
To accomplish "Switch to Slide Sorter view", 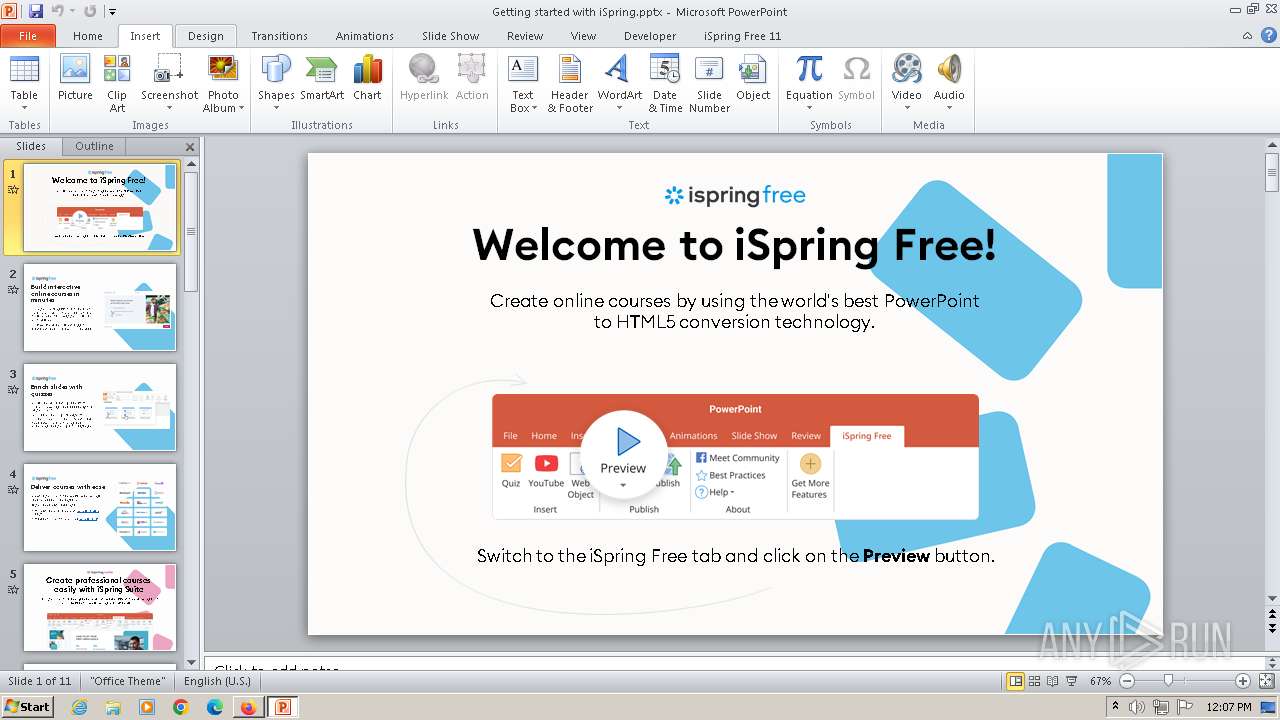I will 1035,681.
